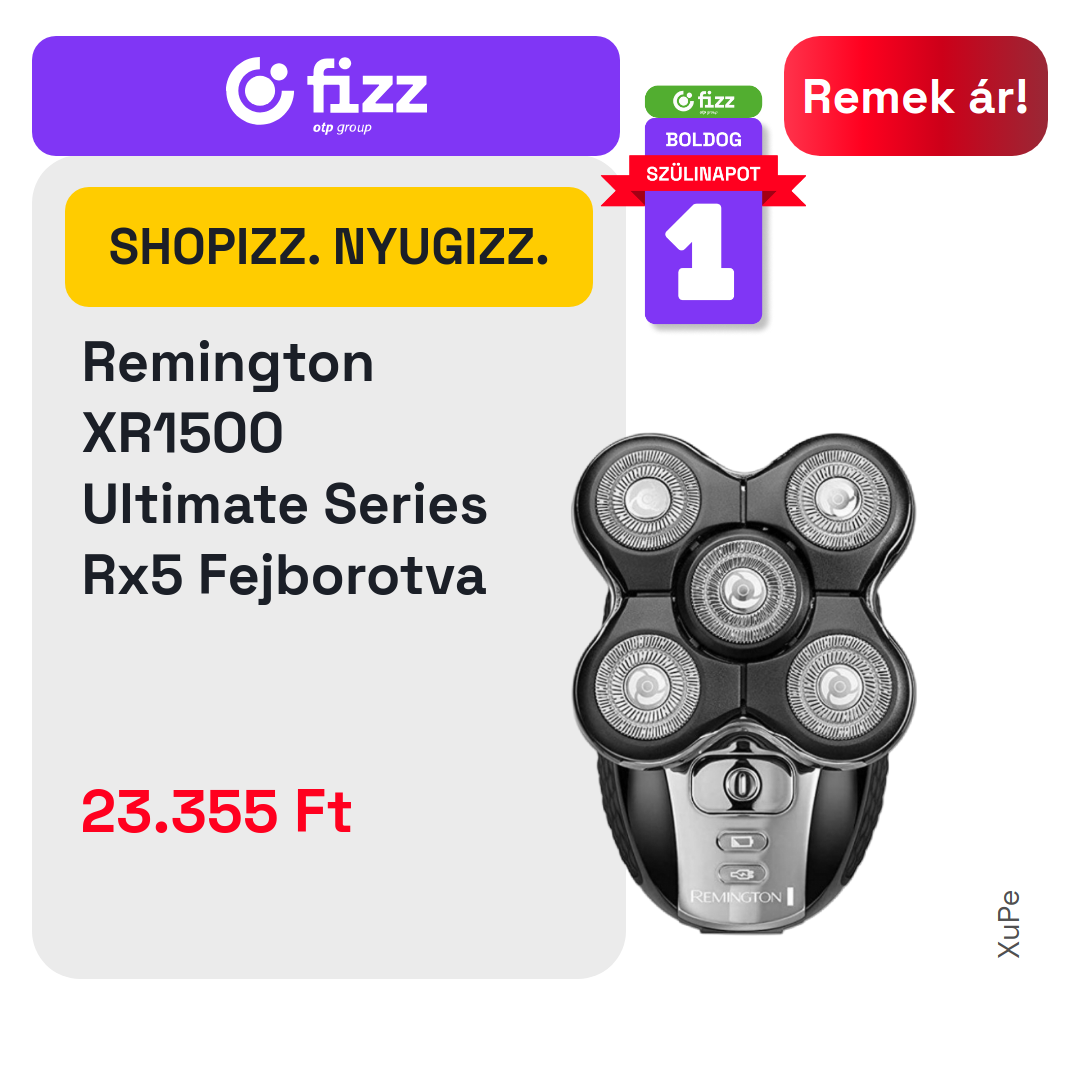The width and height of the screenshot is (1080, 1080).
Task: Select the yellow SHOPIZZ. NYUGIZZ. banner
Action: tap(329, 247)
